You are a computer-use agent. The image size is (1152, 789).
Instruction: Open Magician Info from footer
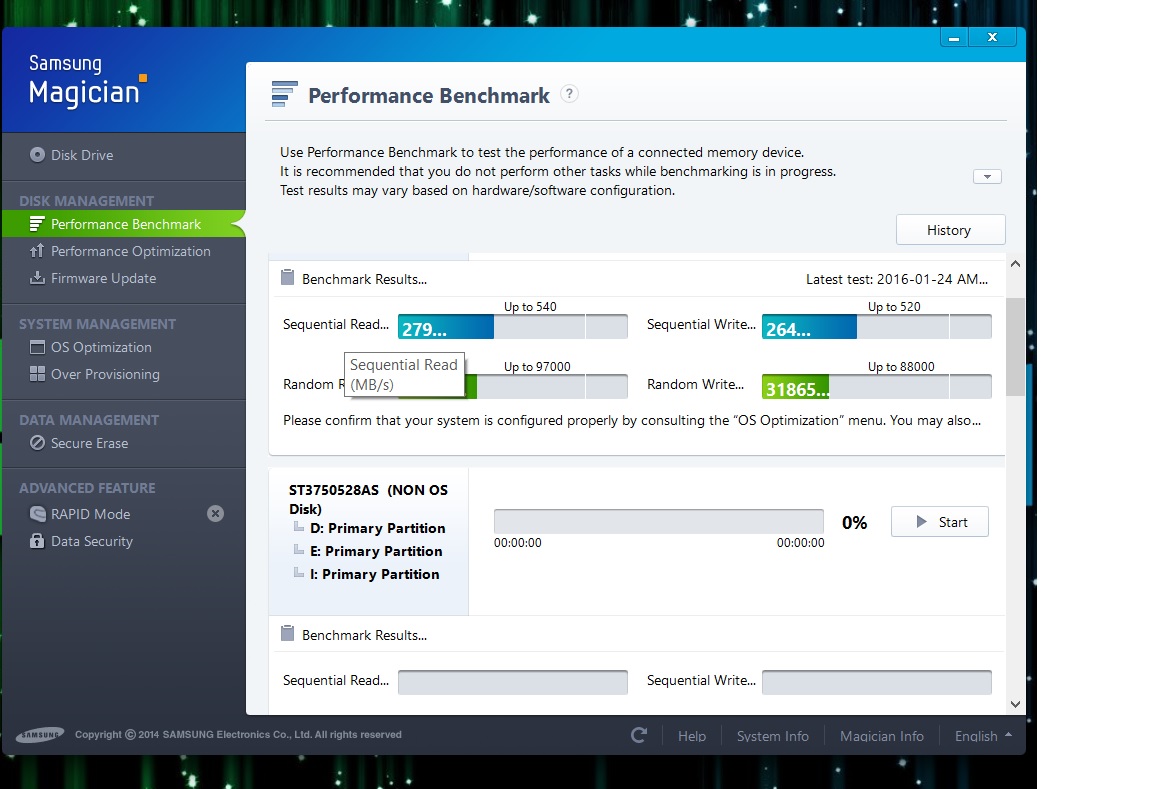[882, 735]
